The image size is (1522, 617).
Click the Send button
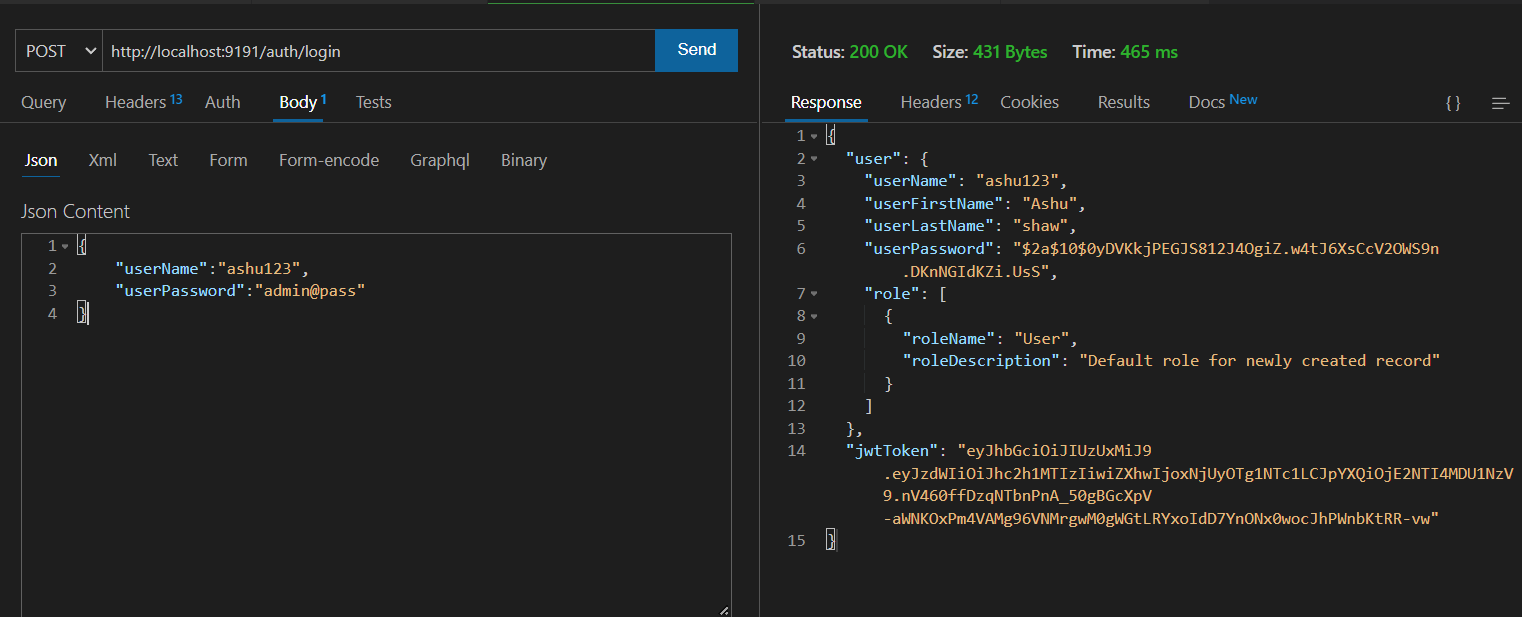(697, 50)
